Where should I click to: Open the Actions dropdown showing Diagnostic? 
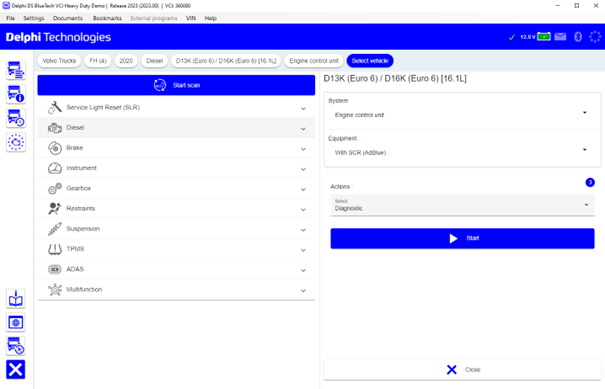coord(462,205)
